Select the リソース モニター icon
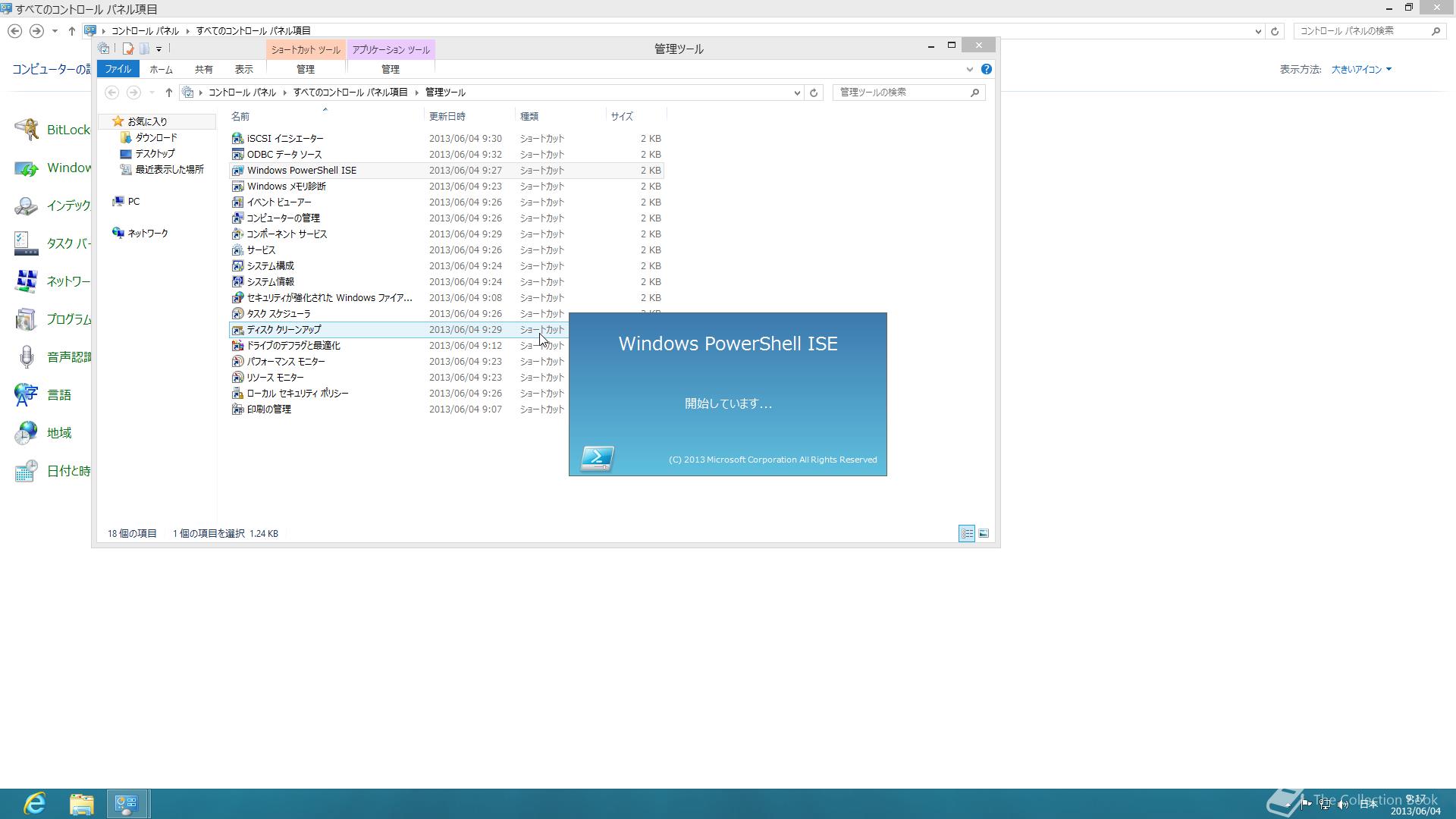Screen dimensions: 1456x819 (237, 378)
